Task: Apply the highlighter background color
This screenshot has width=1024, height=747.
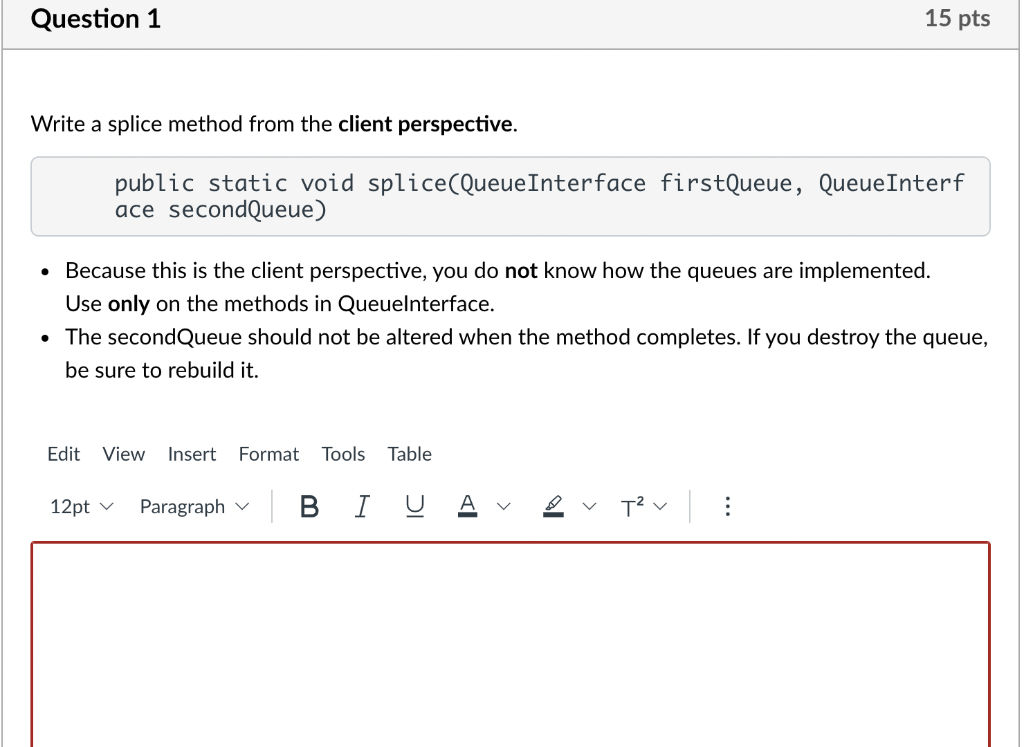Action: tap(554, 506)
